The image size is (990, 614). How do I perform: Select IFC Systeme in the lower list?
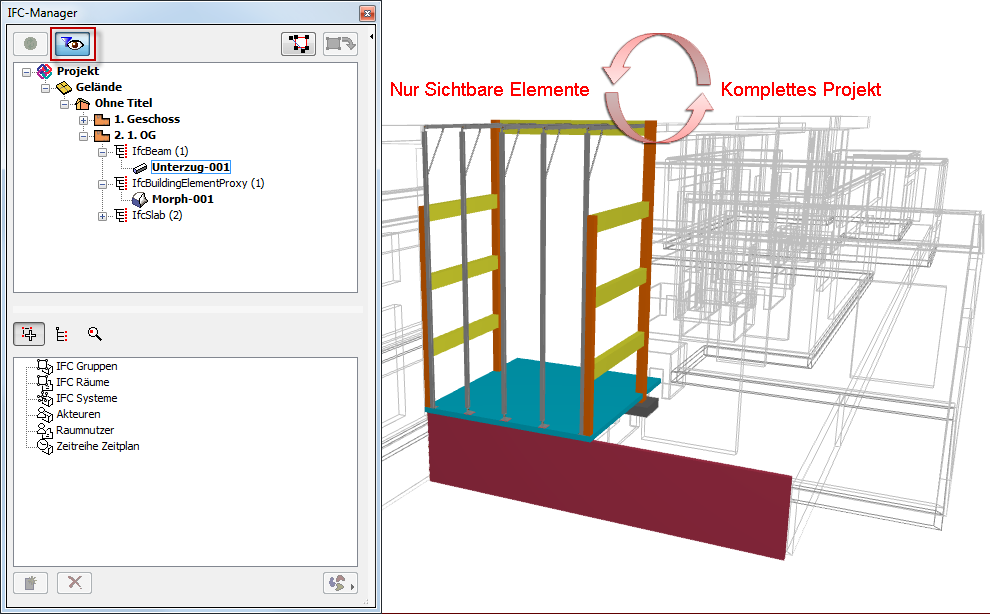(86, 398)
